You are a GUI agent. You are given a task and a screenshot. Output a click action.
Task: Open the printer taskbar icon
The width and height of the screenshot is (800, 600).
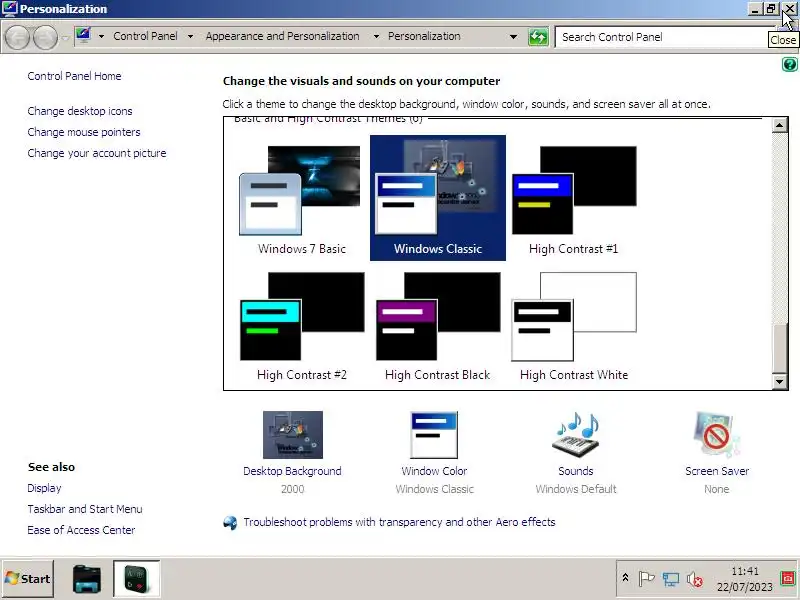point(87,579)
